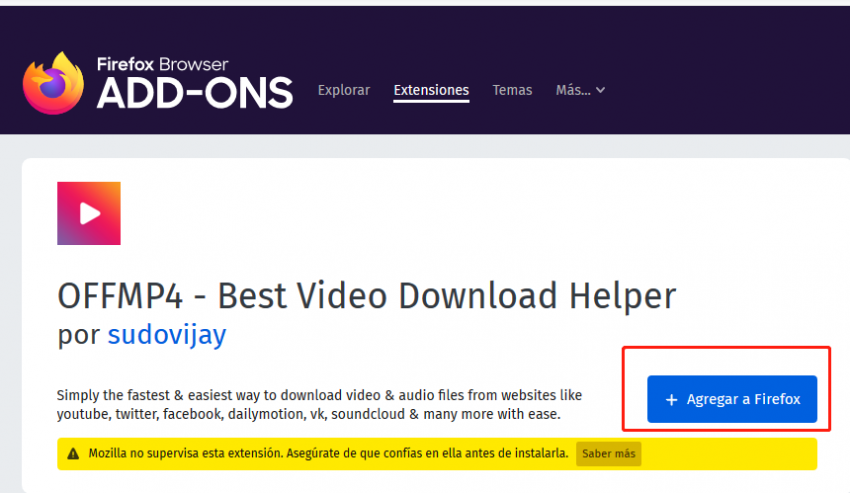Click the warning triangle icon
Viewport: 850px width, 493px height.
[x=73, y=453]
